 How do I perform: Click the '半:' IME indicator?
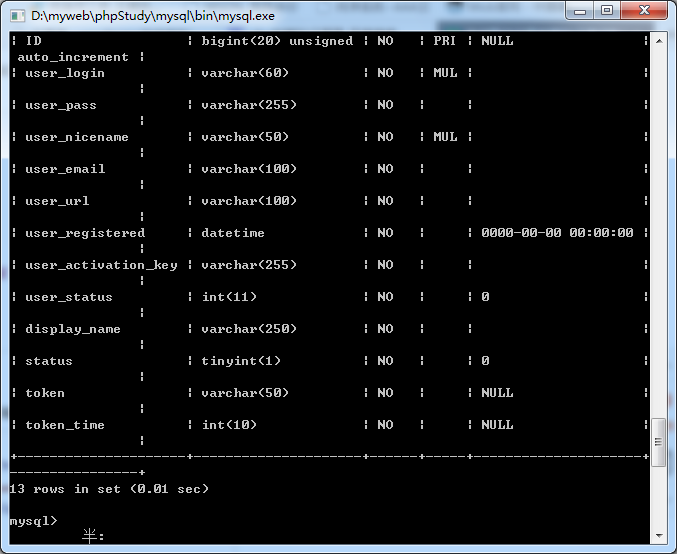[93, 537]
